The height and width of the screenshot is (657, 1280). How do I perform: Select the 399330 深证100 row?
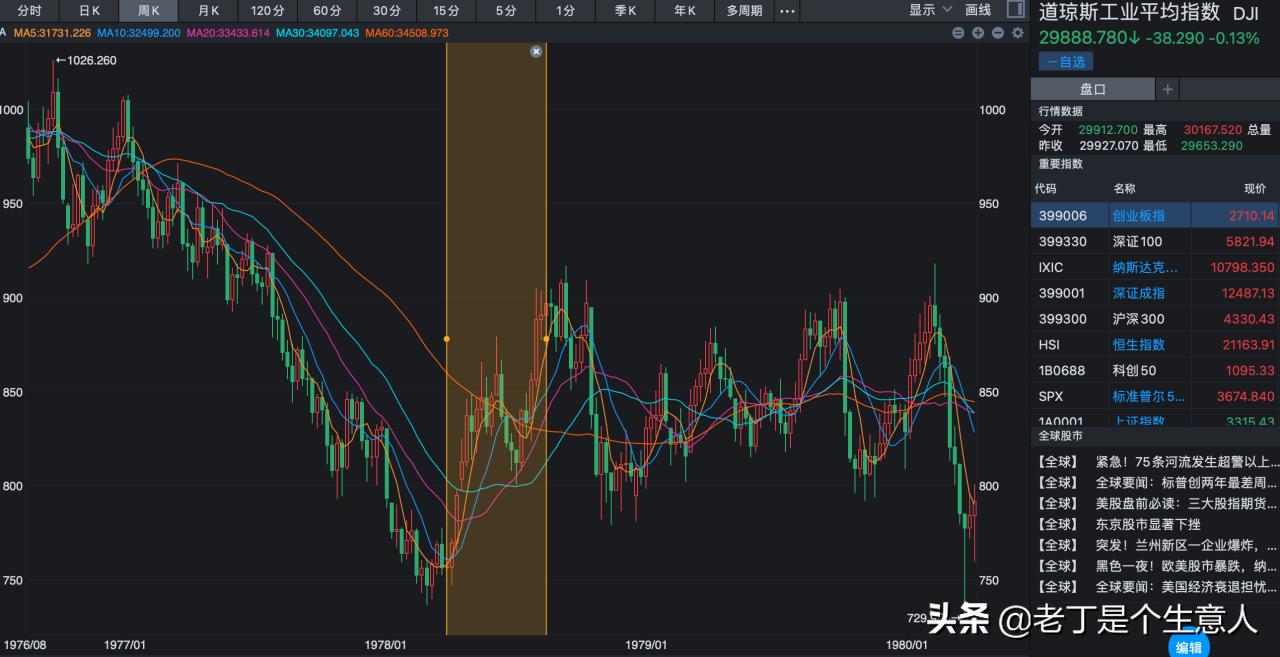click(1155, 241)
